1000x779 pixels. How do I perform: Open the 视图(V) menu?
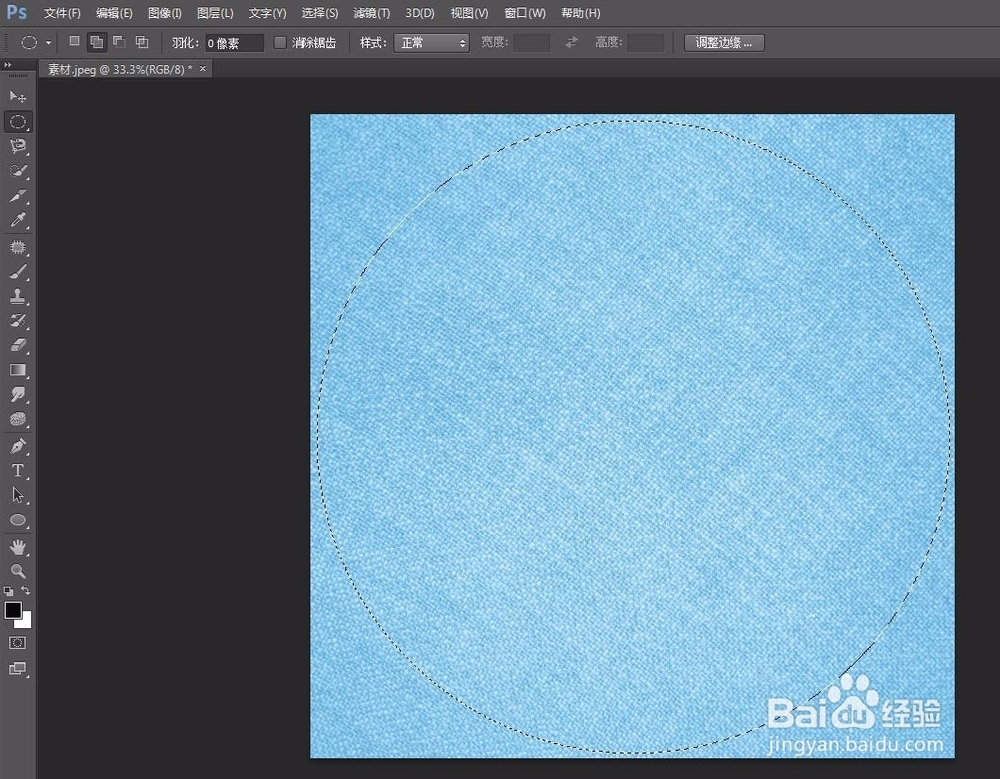point(469,13)
